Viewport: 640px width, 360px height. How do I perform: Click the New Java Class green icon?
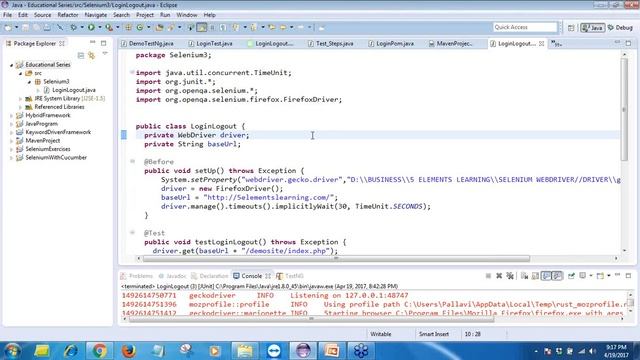click(140, 27)
